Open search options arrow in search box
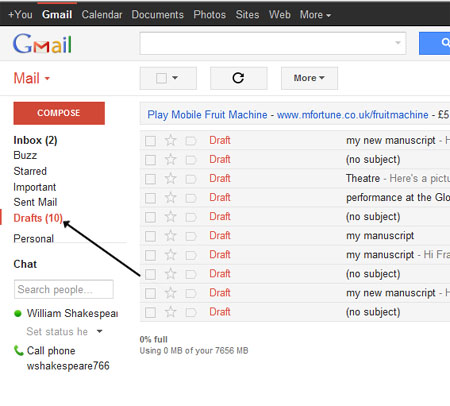The height and width of the screenshot is (406, 450). coord(398,43)
